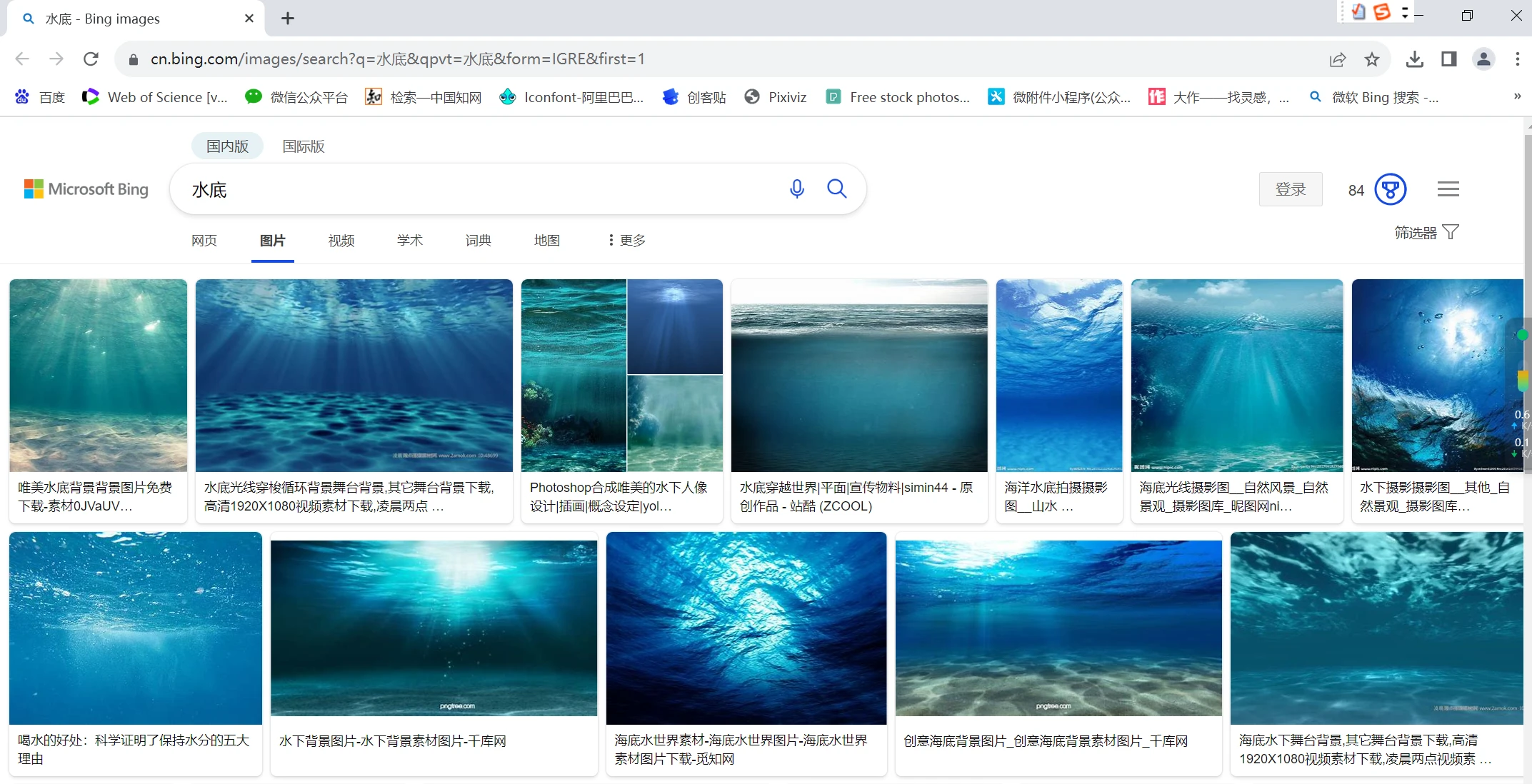Click the magnifying glass search icon
Image resolution: width=1532 pixels, height=784 pixels.
(836, 189)
